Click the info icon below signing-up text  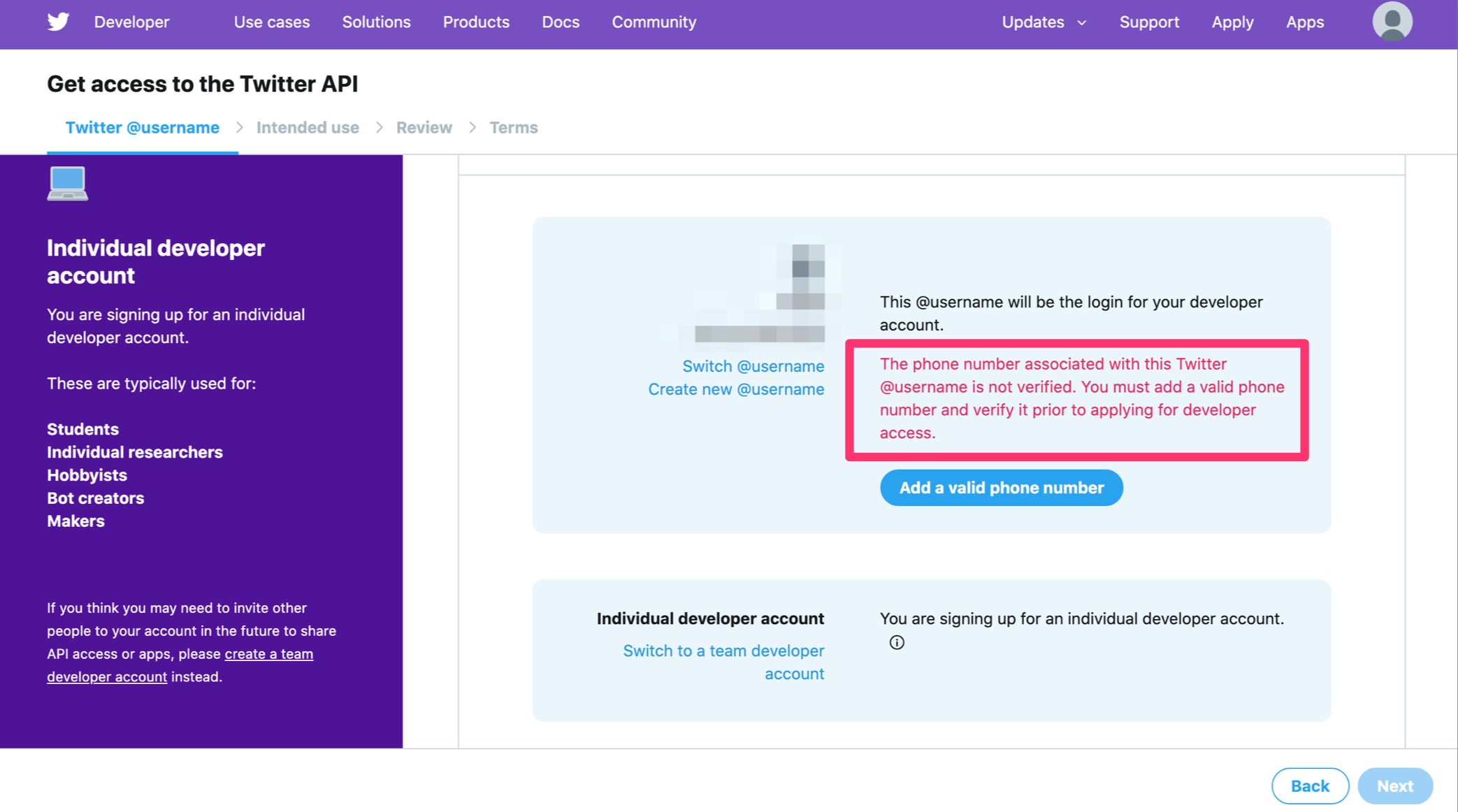pyautogui.click(x=897, y=642)
